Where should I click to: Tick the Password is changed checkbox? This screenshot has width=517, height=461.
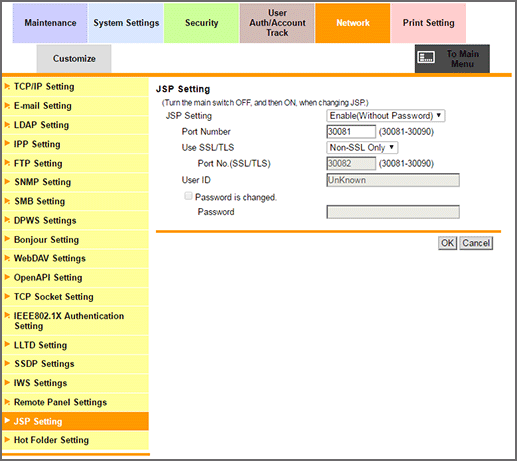coord(188,196)
